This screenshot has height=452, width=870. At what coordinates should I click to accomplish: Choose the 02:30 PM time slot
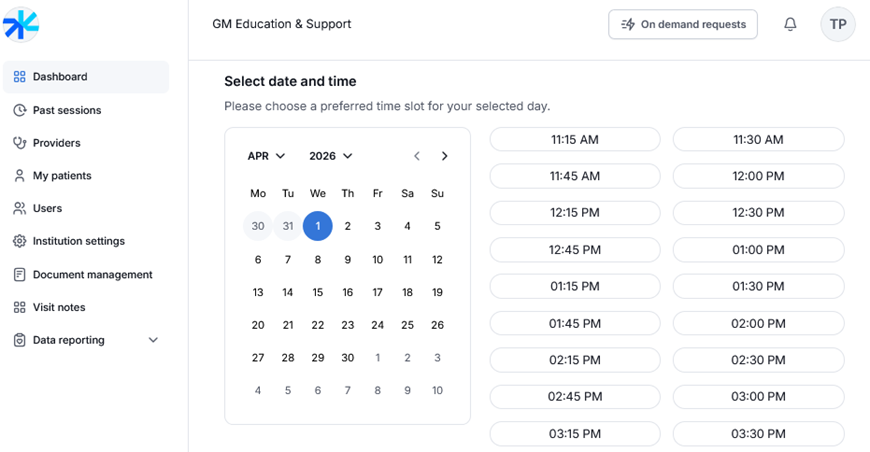click(758, 360)
